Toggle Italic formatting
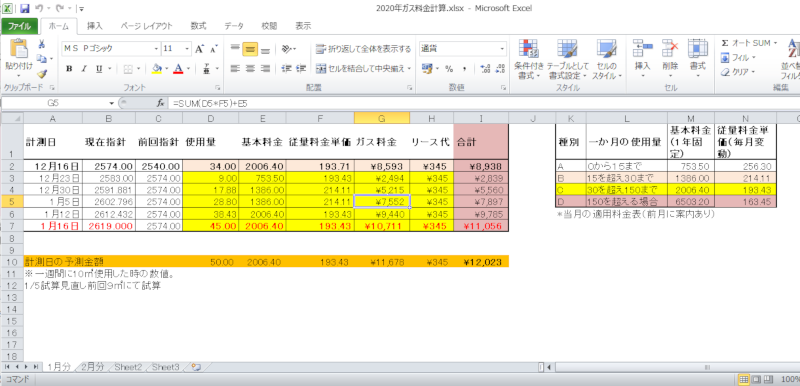The image size is (800, 386). (x=84, y=69)
